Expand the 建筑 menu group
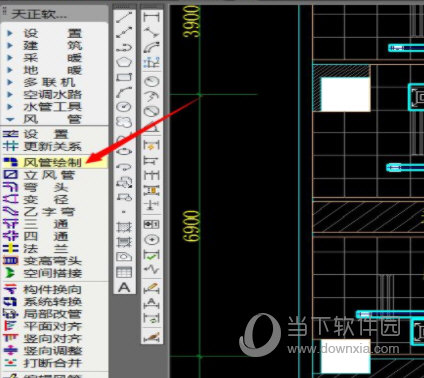 [x=54, y=46]
